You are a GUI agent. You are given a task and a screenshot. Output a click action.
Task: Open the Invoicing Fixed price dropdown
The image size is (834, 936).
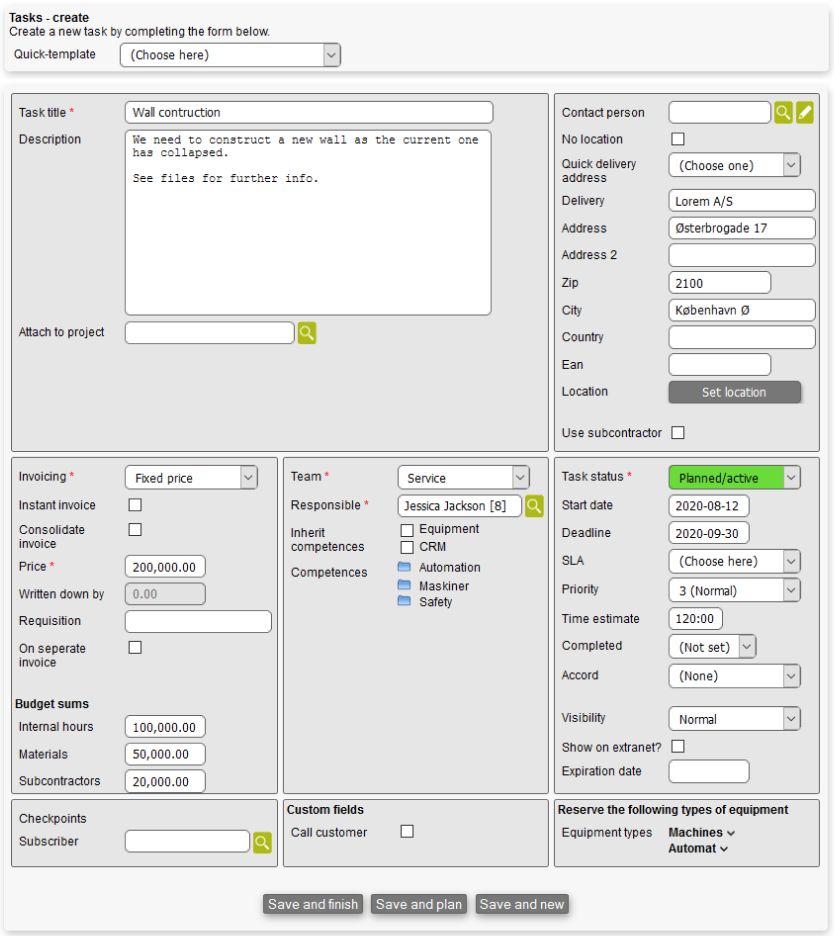[191, 478]
